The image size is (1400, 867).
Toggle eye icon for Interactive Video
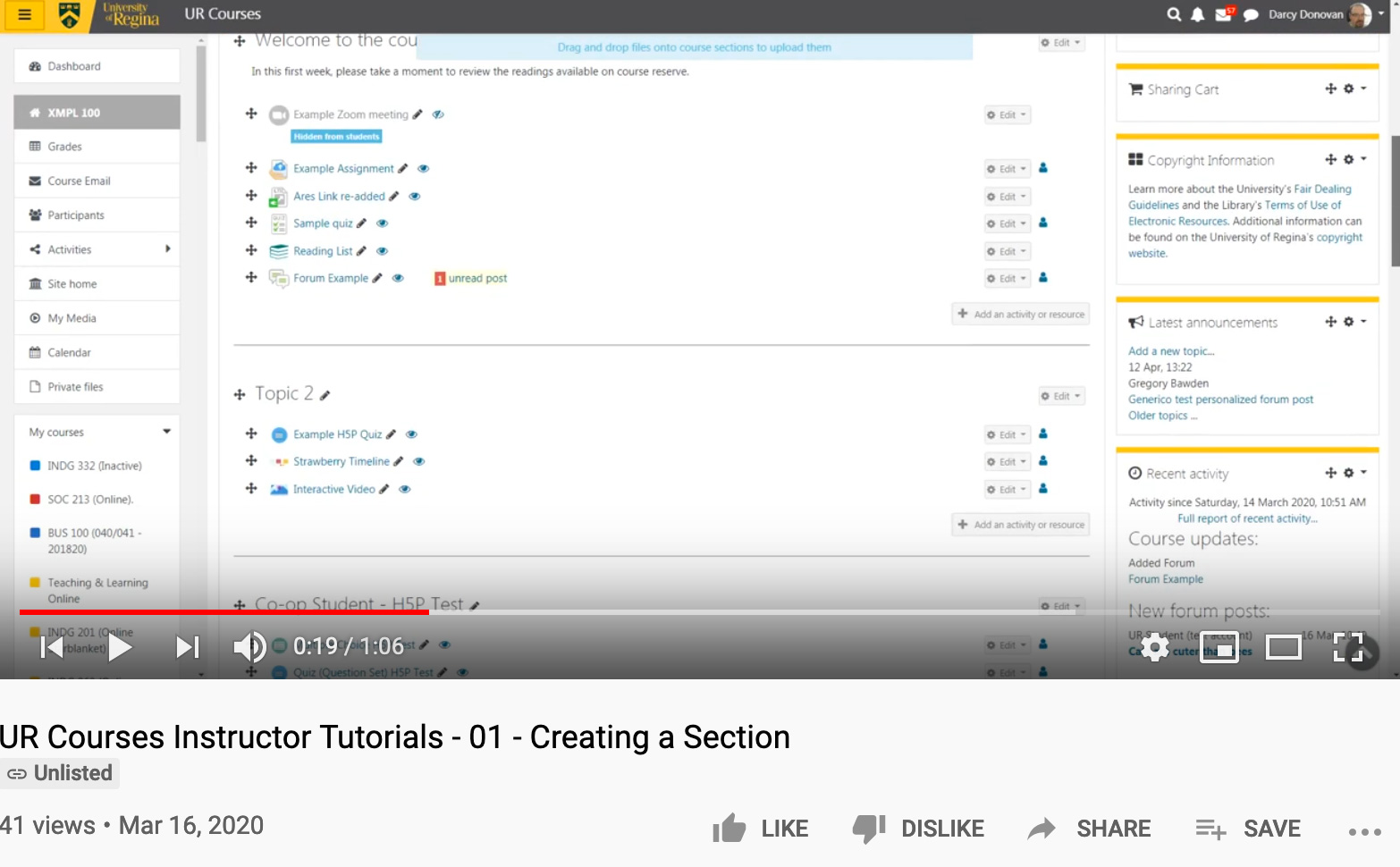coord(405,489)
